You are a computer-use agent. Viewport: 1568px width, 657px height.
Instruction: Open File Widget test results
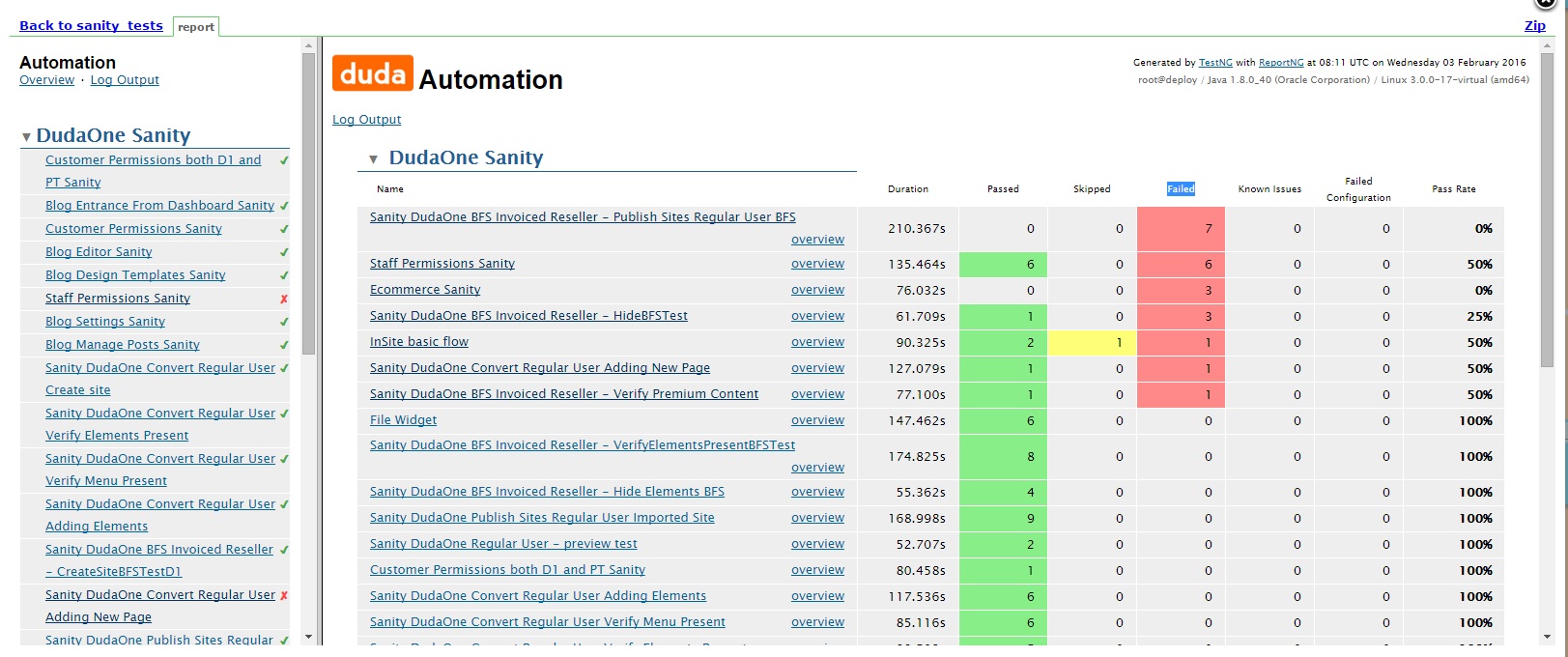click(403, 420)
